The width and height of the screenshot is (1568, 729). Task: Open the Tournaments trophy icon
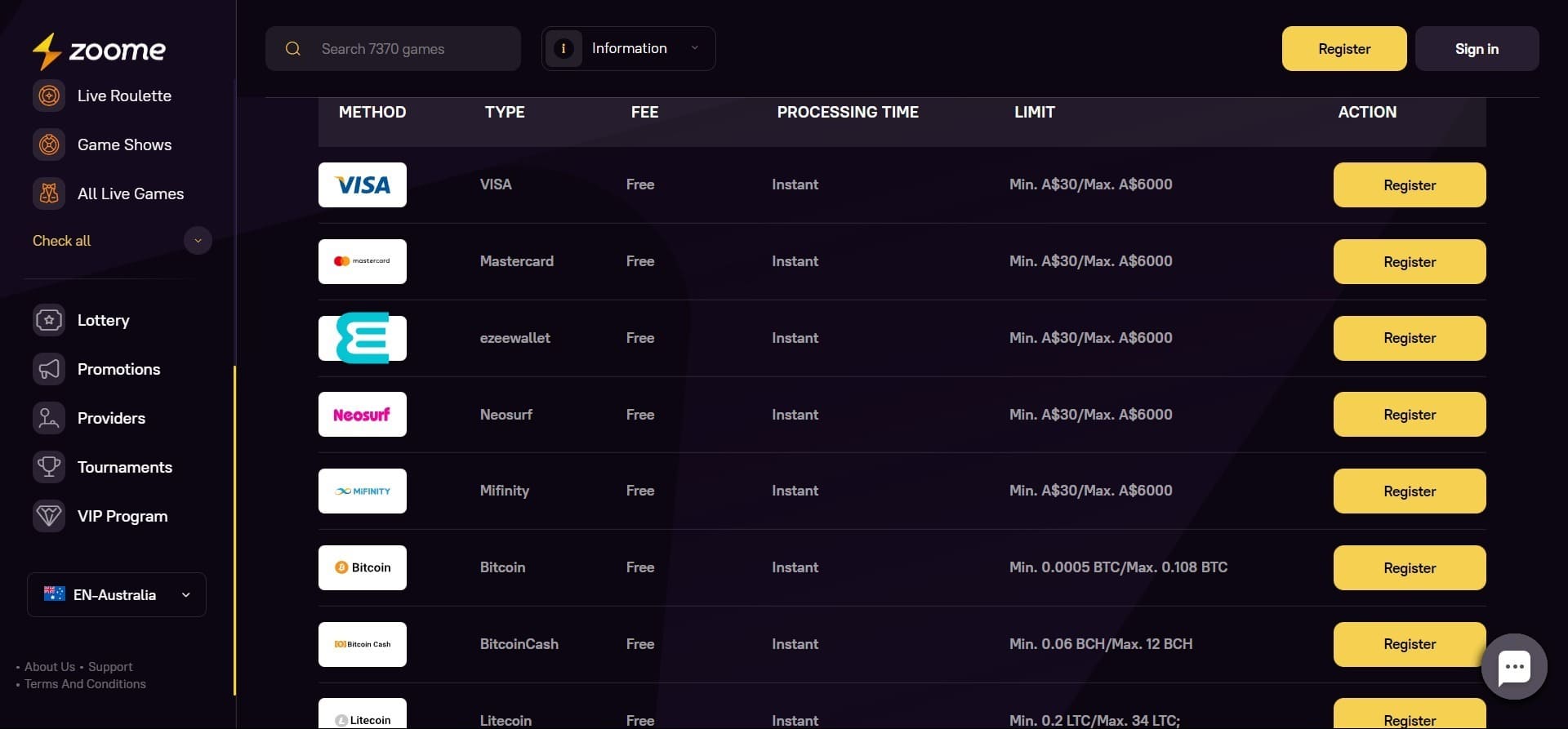(x=49, y=467)
